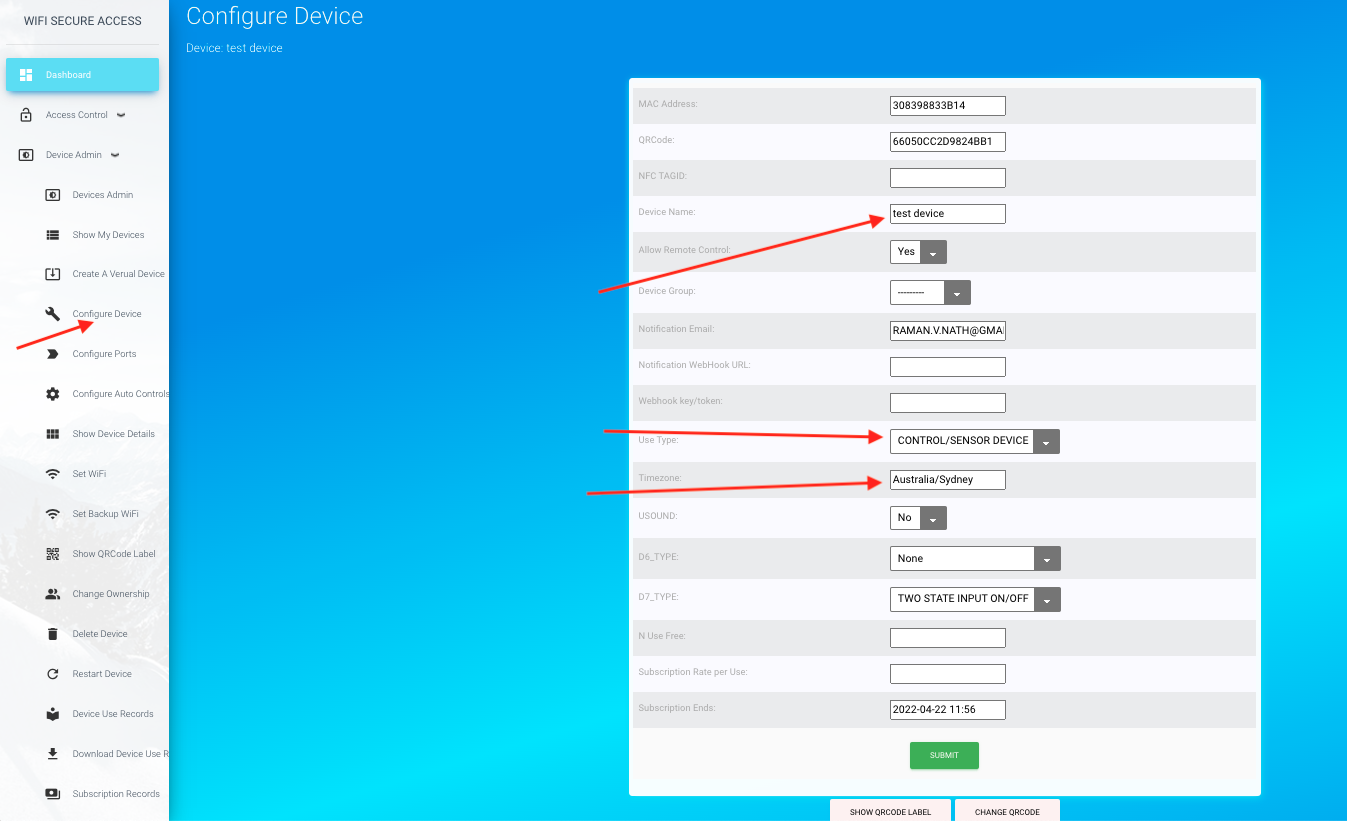Open Configure Device menu item
The height and width of the screenshot is (821, 1347).
pos(107,314)
